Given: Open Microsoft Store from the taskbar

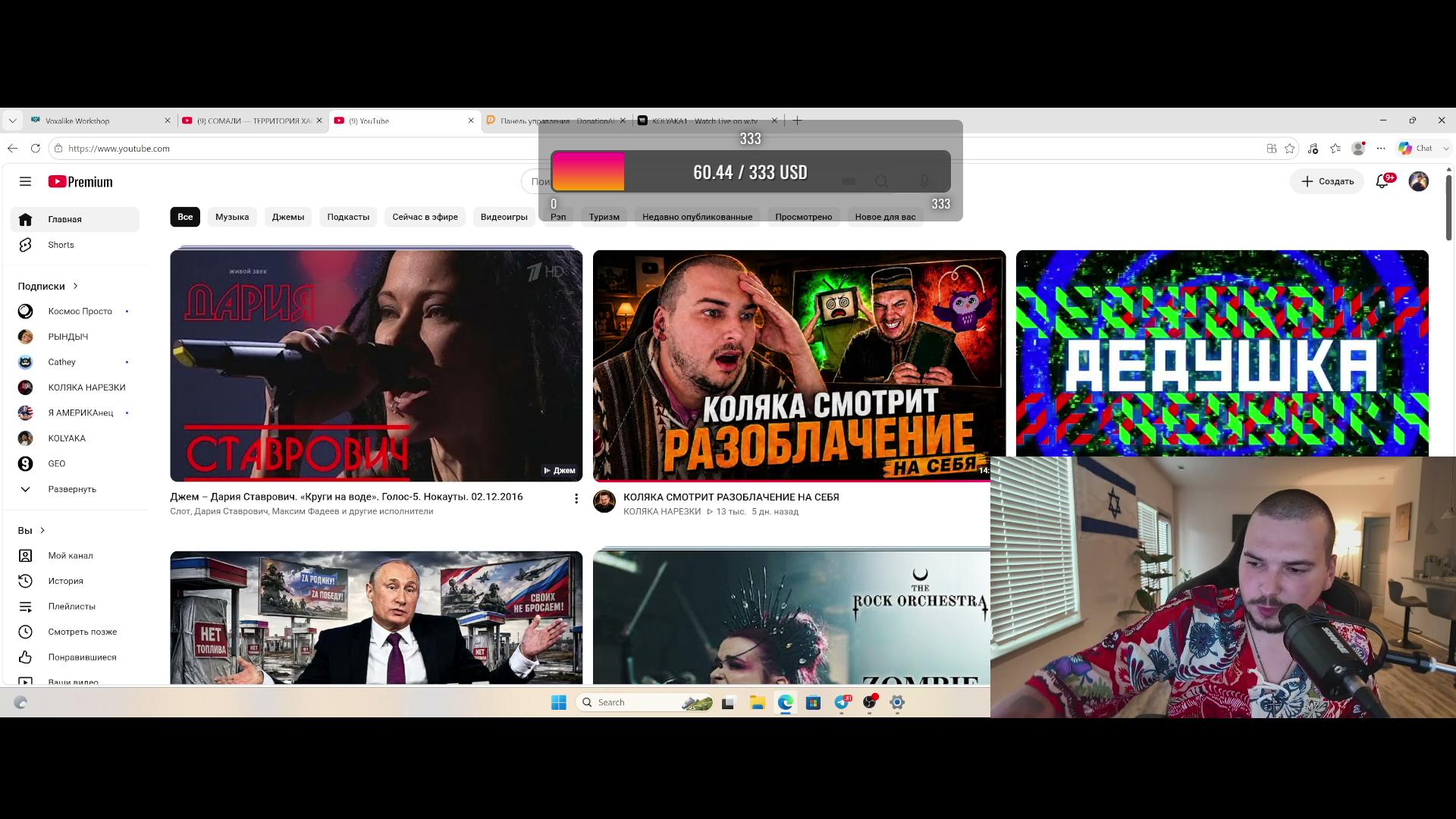Looking at the screenshot, I should tap(814, 703).
